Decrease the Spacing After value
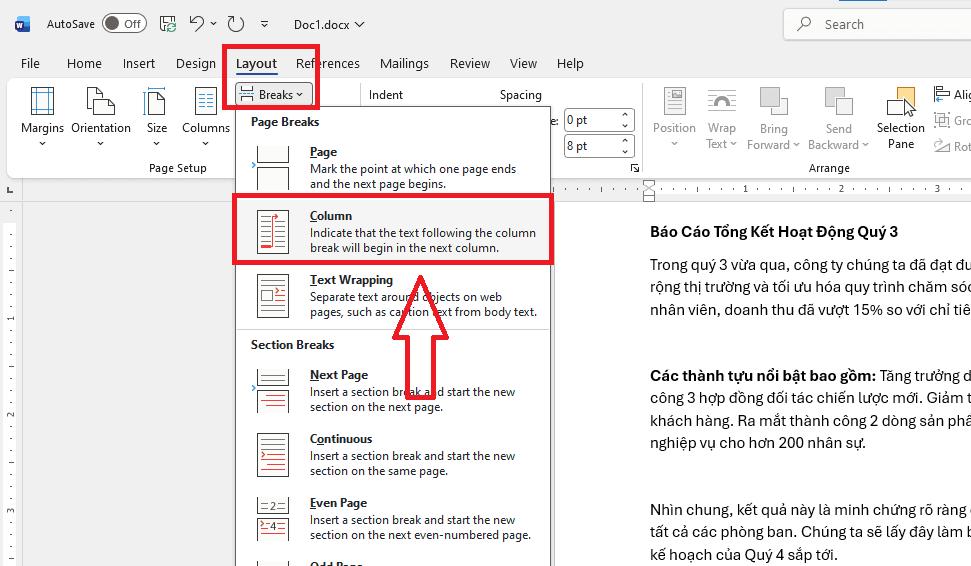Screen dimensions: 971x566 625,152
